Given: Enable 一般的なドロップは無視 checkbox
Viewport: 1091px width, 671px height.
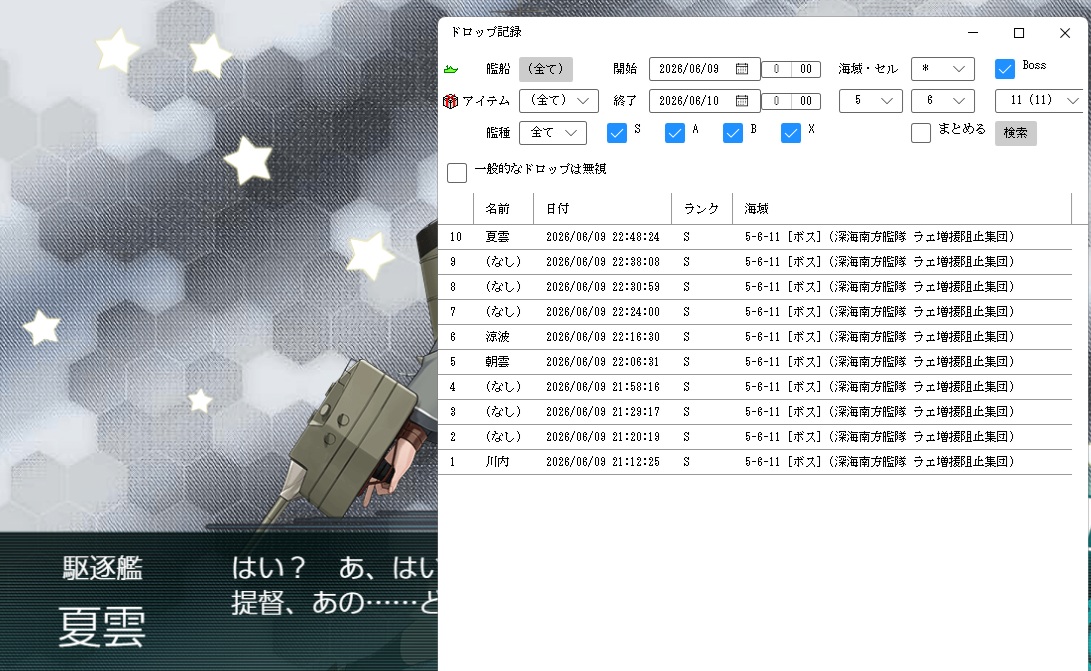Looking at the screenshot, I should click(456, 173).
